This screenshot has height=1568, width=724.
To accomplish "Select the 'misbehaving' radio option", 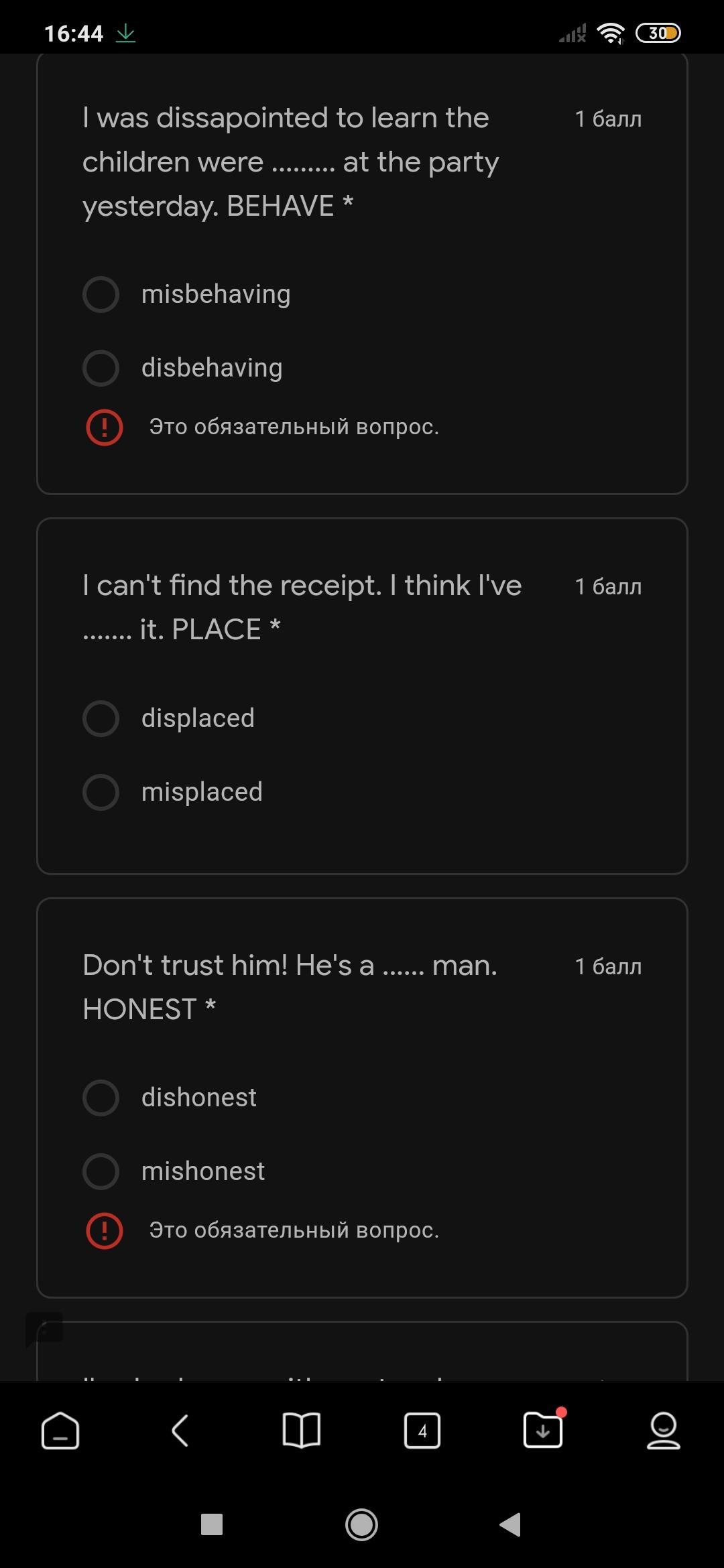I will coord(101,294).
